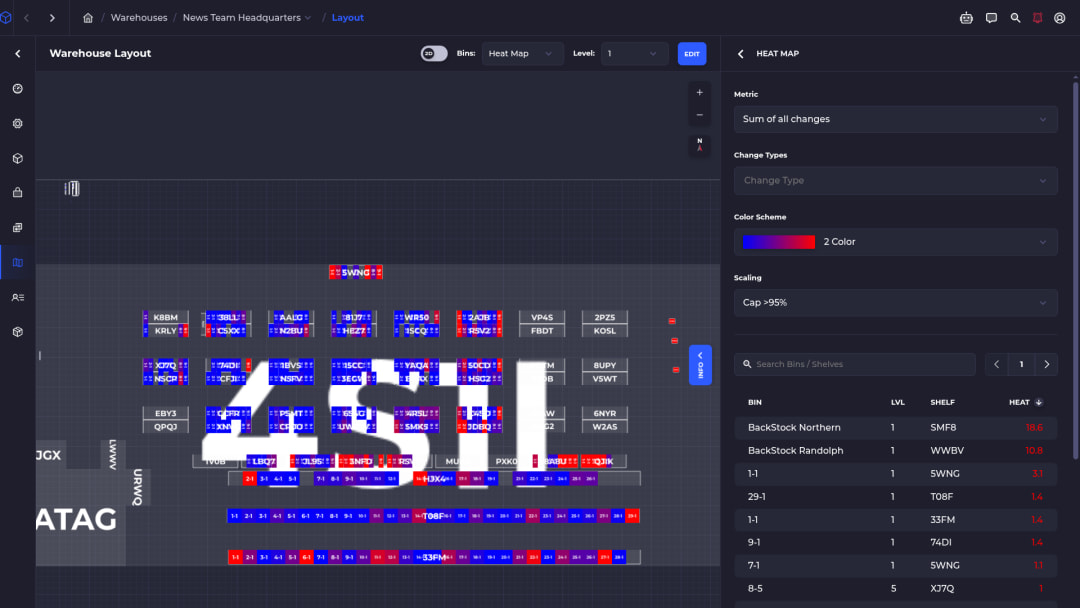Viewport: 1080px width, 608px height.
Task: Open the users list sidebar icon
Action: pyautogui.click(x=18, y=297)
